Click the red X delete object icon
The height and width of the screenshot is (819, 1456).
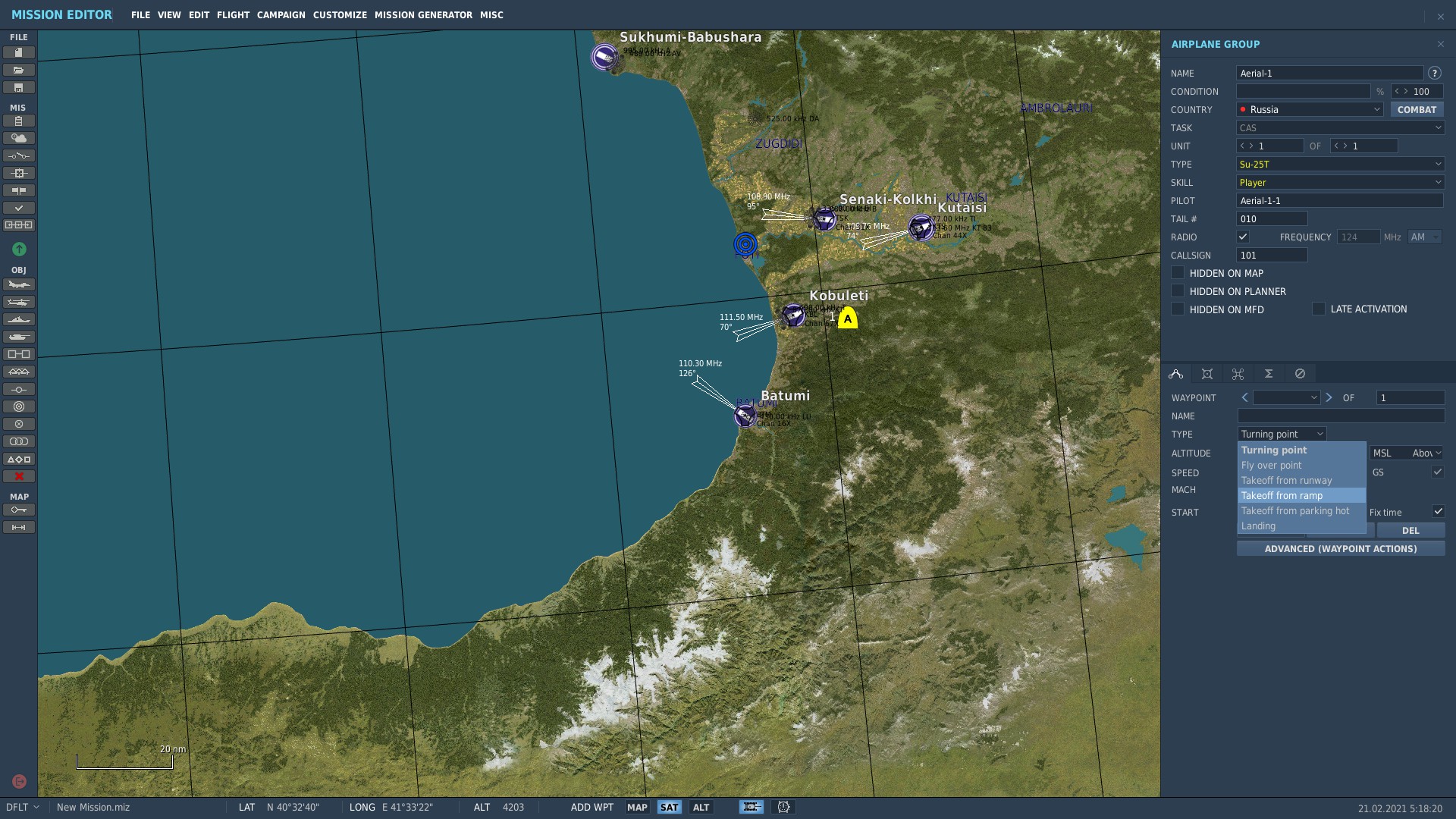(19, 476)
